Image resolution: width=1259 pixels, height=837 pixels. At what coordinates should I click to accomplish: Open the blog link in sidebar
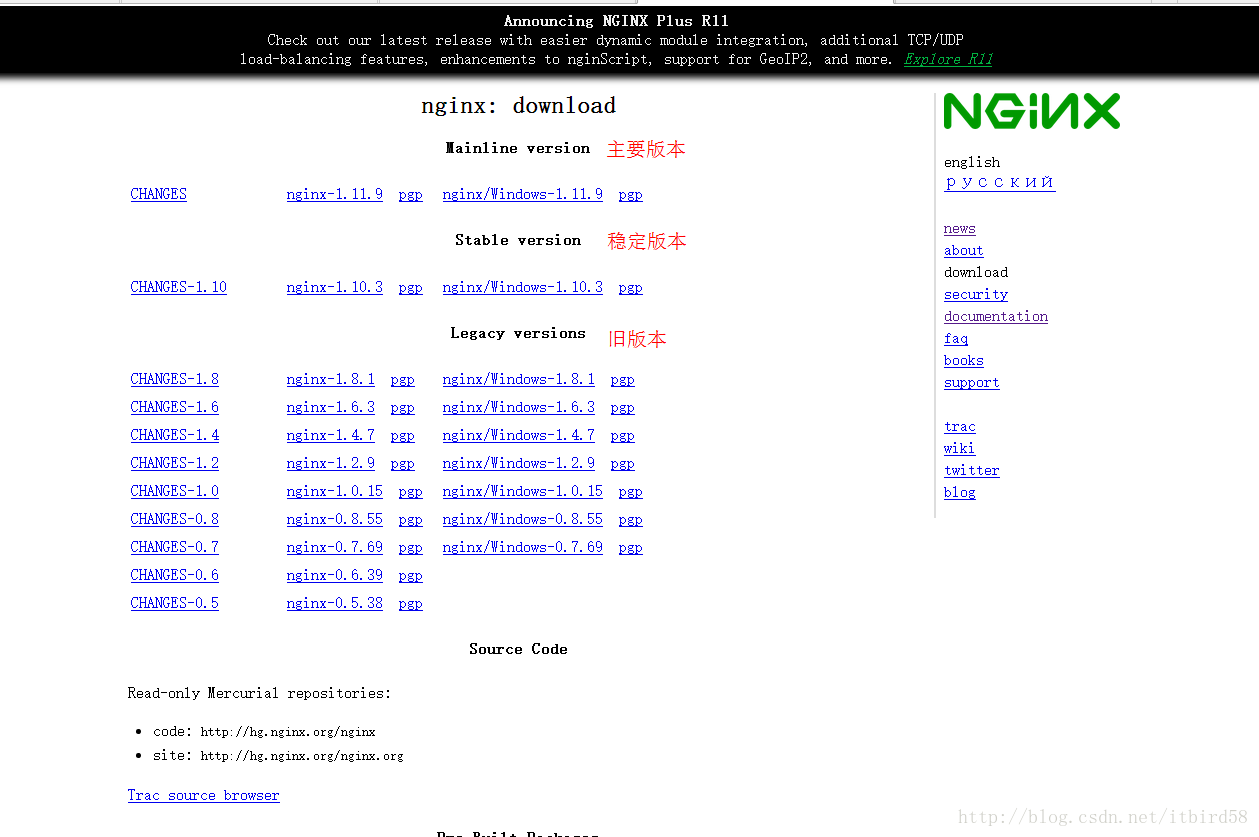[x=959, y=492]
